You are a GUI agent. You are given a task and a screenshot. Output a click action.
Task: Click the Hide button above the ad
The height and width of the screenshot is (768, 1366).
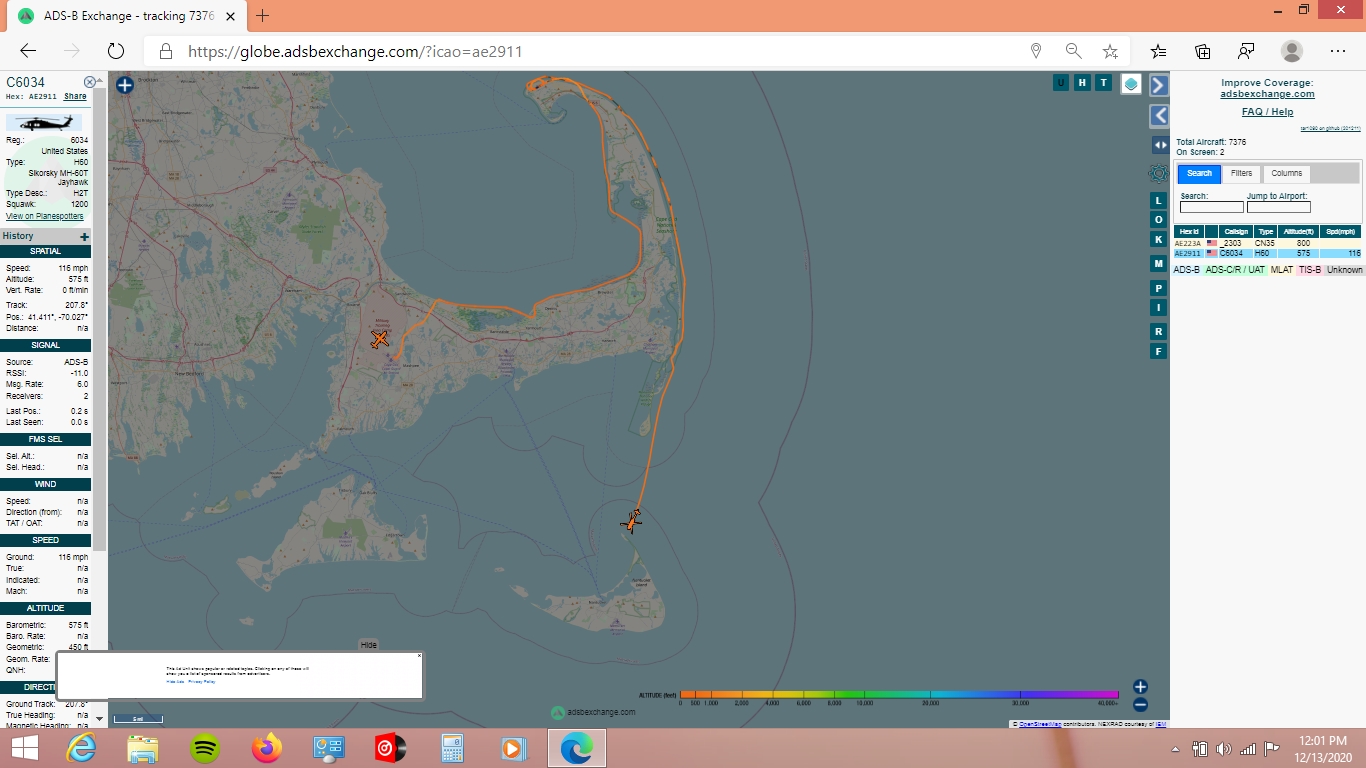pyautogui.click(x=369, y=645)
